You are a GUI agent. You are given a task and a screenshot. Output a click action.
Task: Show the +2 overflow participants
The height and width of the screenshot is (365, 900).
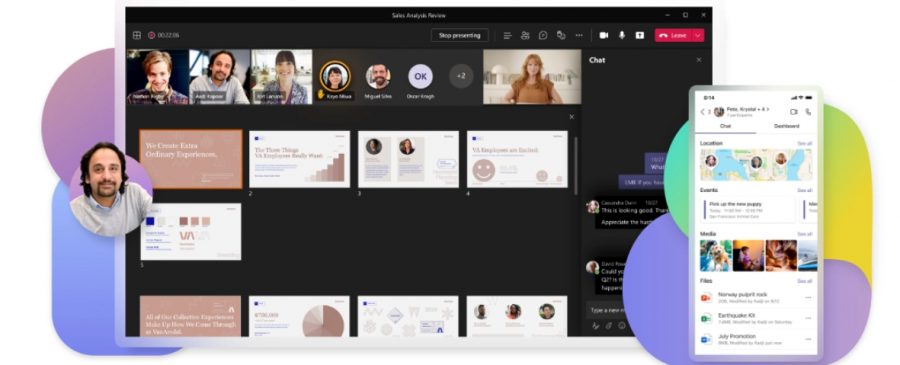point(461,76)
